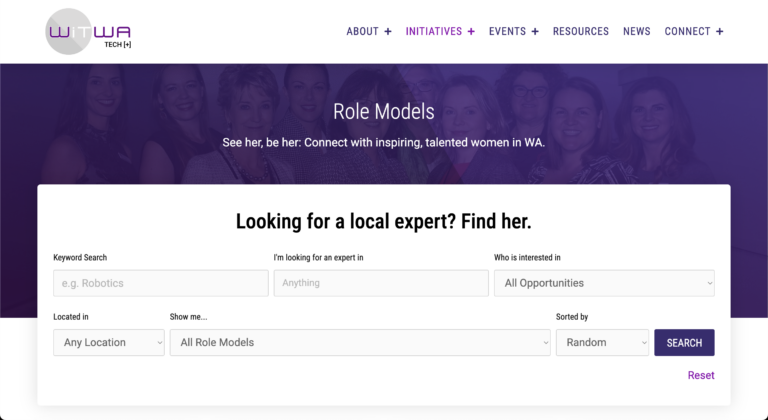Click the 'Show me...' label
The height and width of the screenshot is (420, 768).
(188, 317)
